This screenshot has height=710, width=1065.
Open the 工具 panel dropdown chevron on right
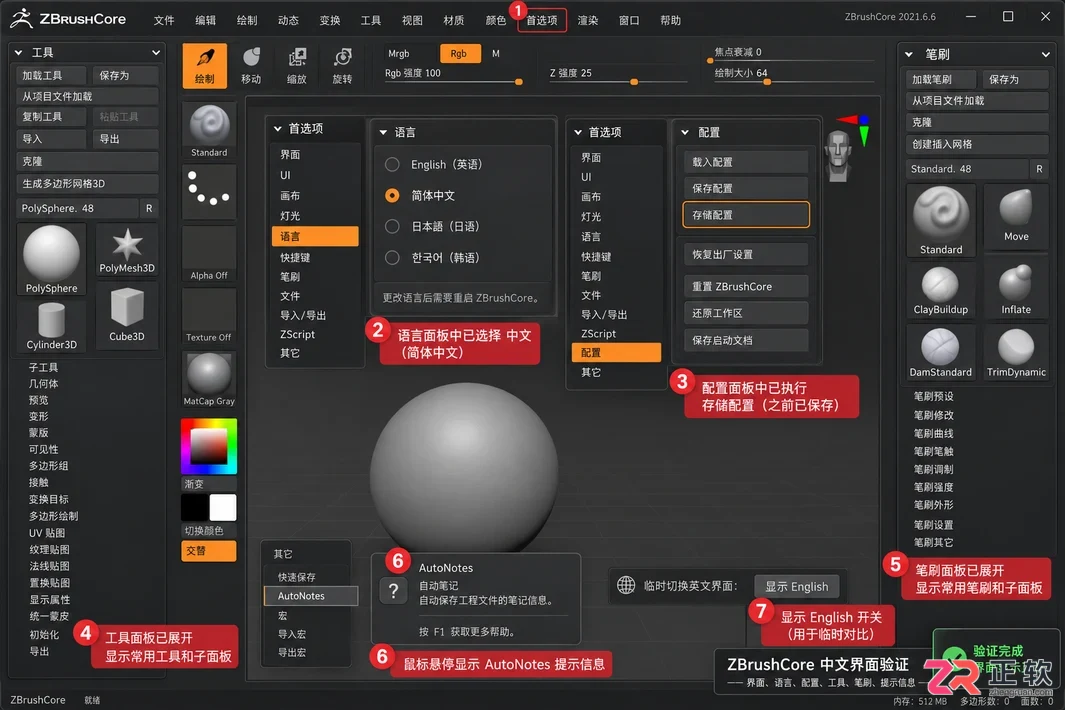click(x=156, y=52)
